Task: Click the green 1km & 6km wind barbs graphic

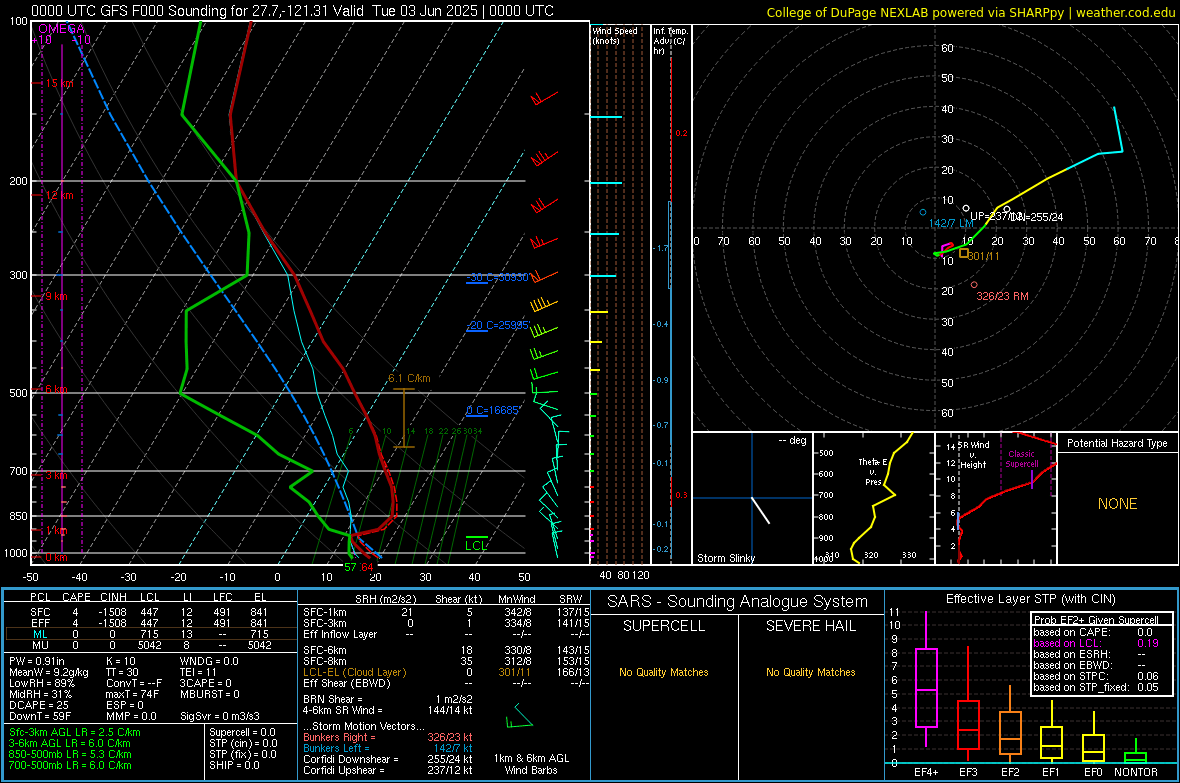Action: click(x=519, y=717)
